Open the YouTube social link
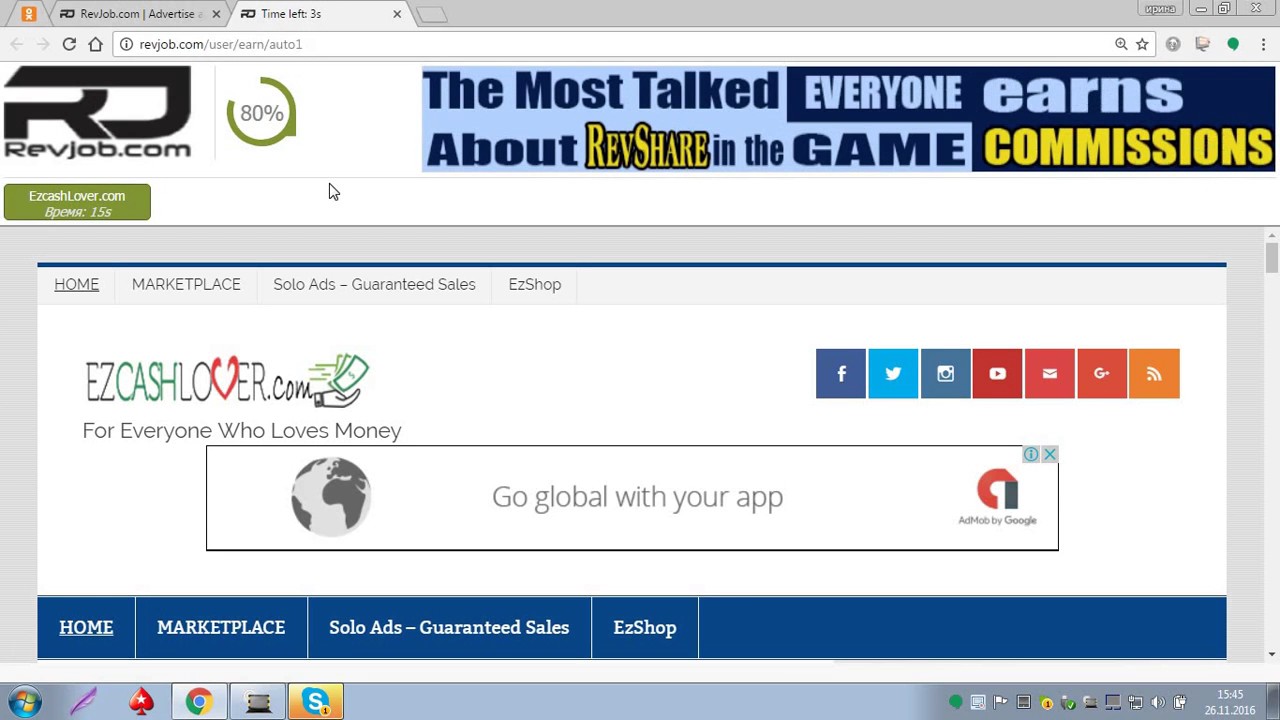Screen dimensions: 1280x720 coord(997,374)
